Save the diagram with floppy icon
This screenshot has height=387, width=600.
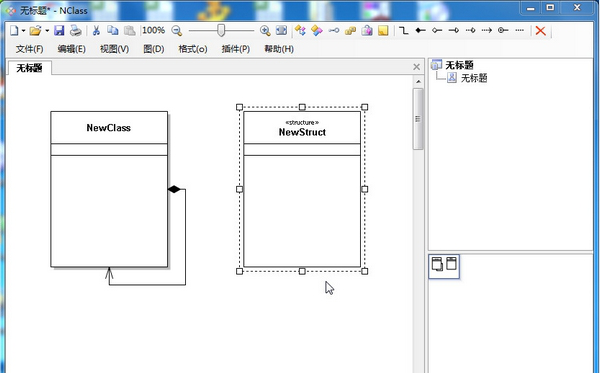(x=59, y=30)
